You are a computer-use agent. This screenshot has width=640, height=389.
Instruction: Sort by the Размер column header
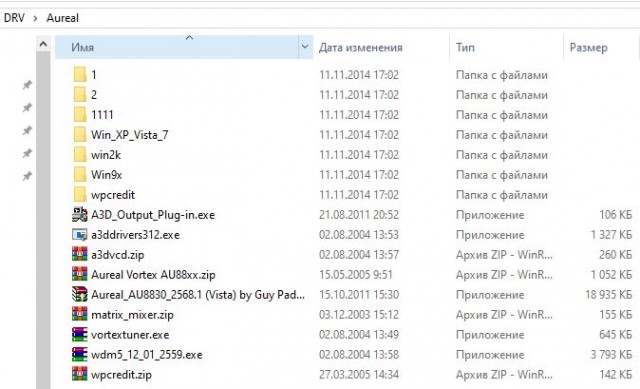click(x=589, y=48)
